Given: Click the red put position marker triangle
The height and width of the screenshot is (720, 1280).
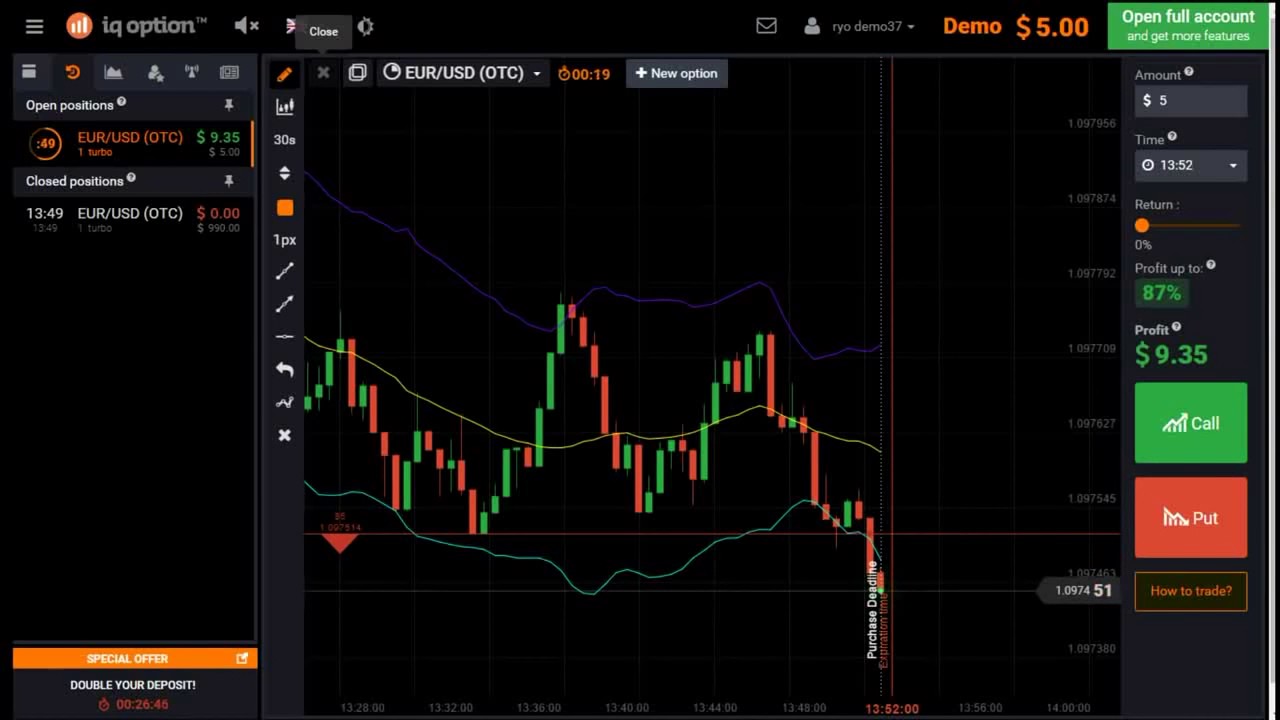Looking at the screenshot, I should click(x=340, y=543).
